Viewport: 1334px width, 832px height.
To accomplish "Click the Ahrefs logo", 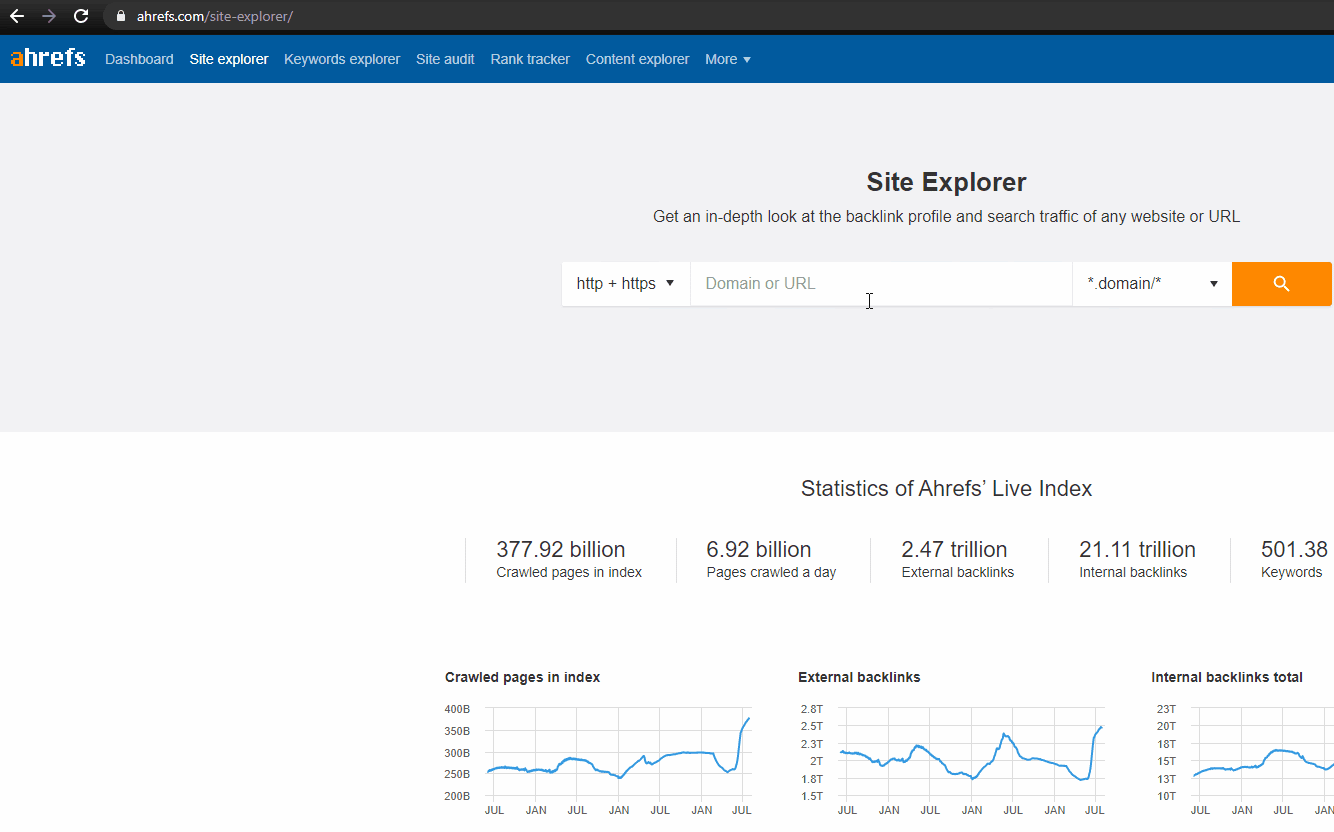I will point(47,58).
